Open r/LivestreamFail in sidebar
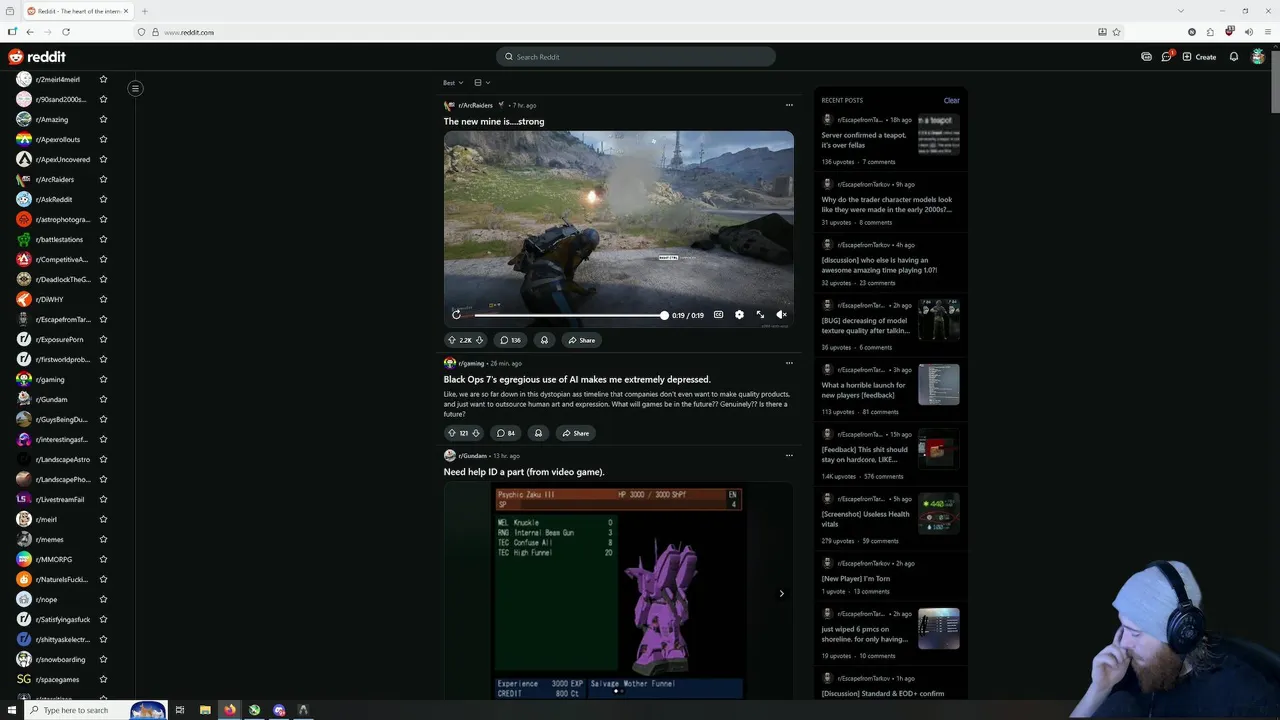1280x720 pixels. point(59,499)
